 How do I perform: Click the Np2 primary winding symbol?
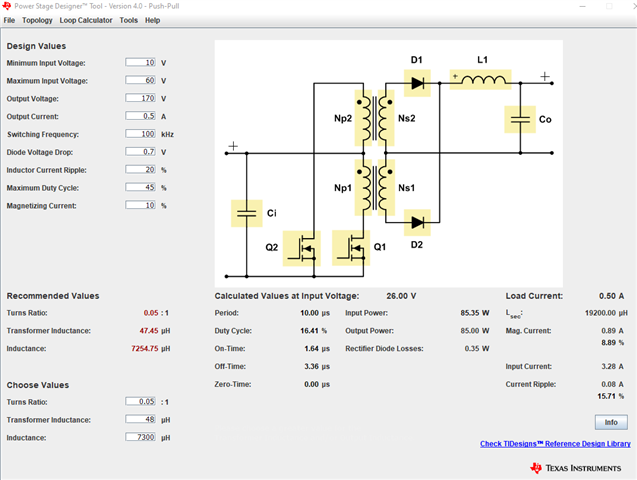coord(363,118)
